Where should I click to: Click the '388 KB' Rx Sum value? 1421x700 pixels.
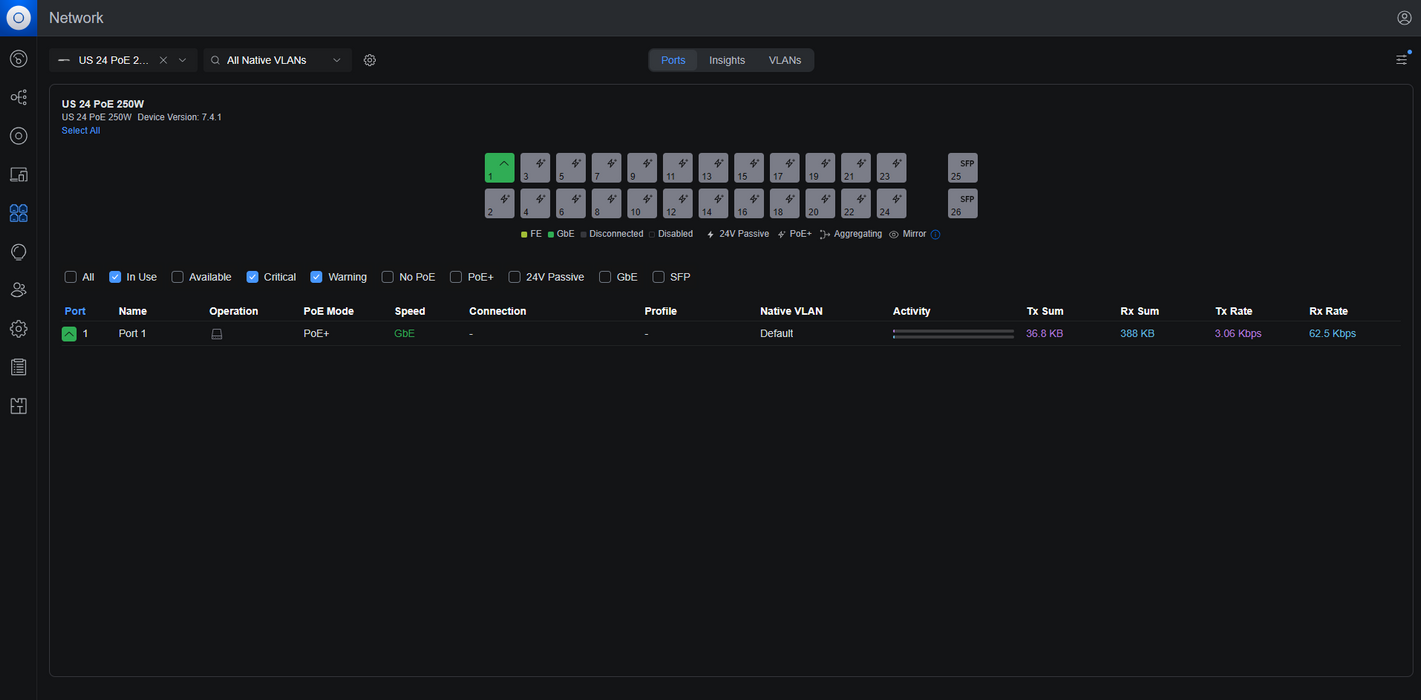click(x=1138, y=334)
